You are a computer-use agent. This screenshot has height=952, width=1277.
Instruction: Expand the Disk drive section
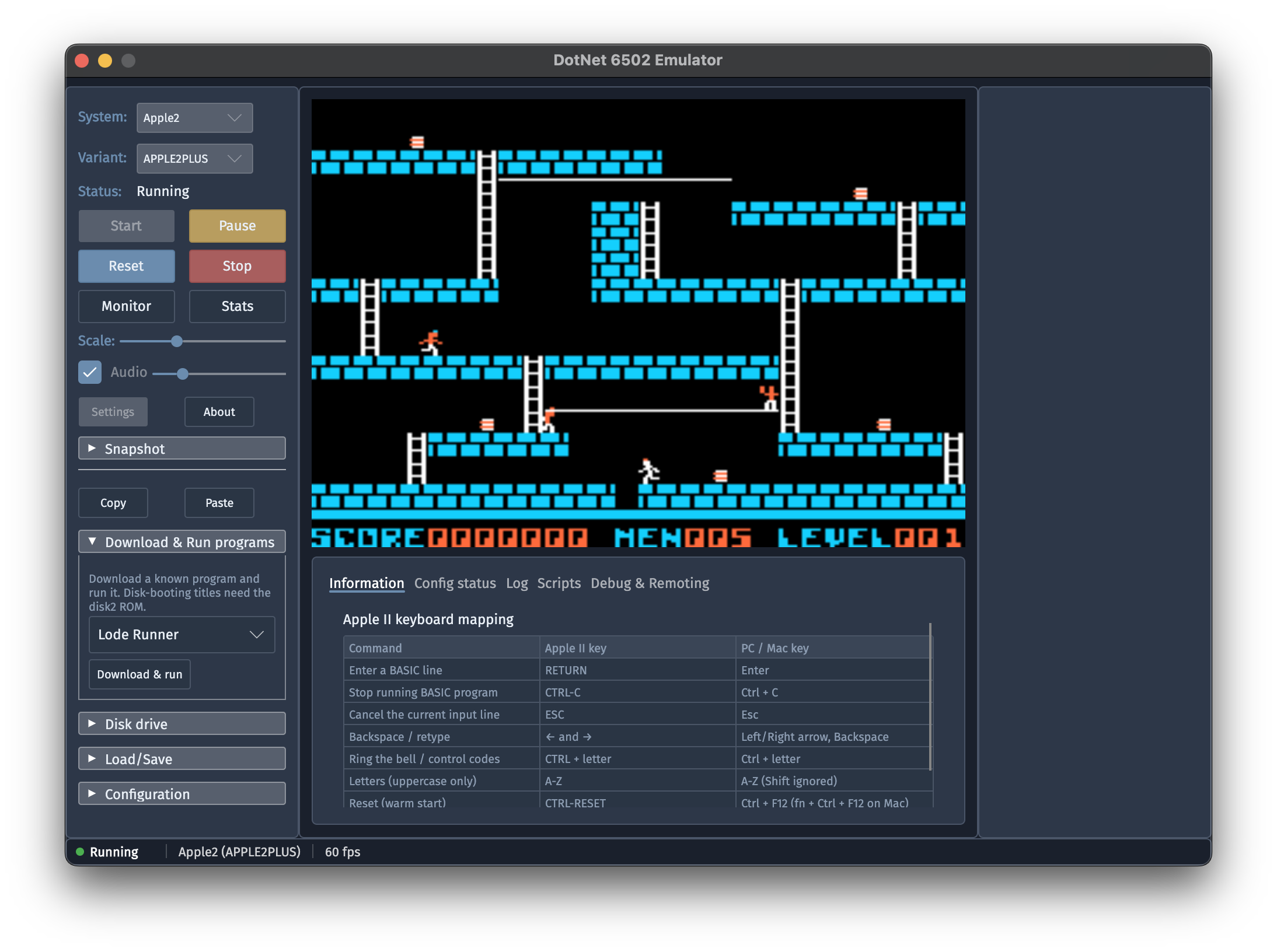182,724
